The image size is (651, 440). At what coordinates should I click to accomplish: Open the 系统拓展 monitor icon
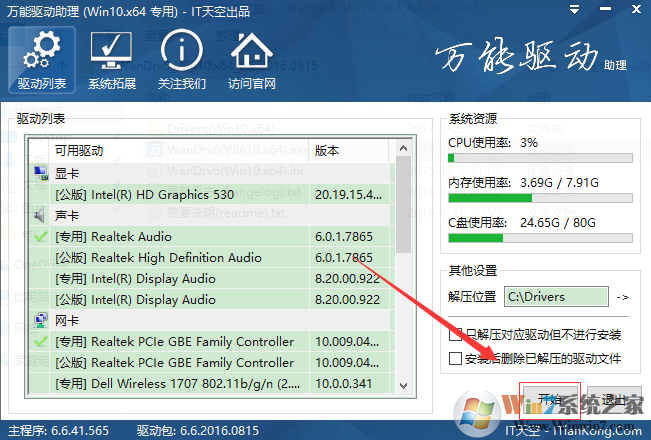(x=112, y=60)
